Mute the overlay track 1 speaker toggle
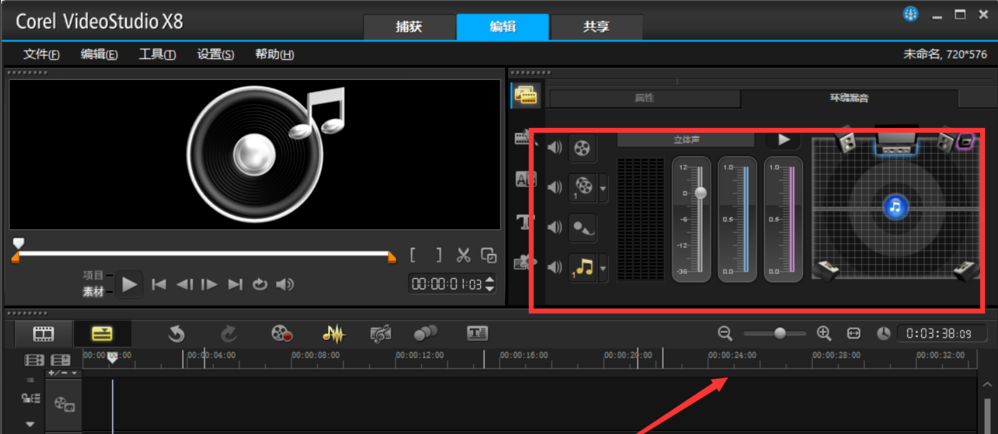The width and height of the screenshot is (998, 434). 555,187
